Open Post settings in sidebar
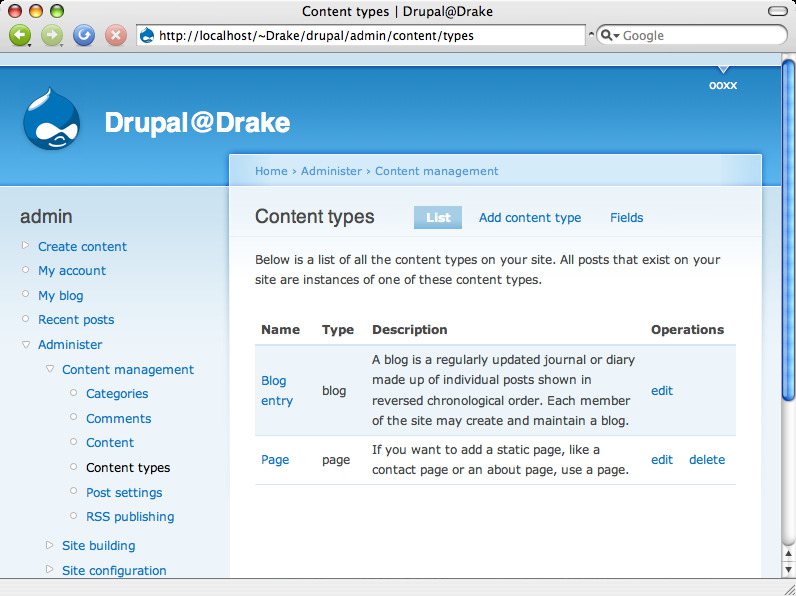The width and height of the screenshot is (796, 596). pyautogui.click(x=124, y=492)
